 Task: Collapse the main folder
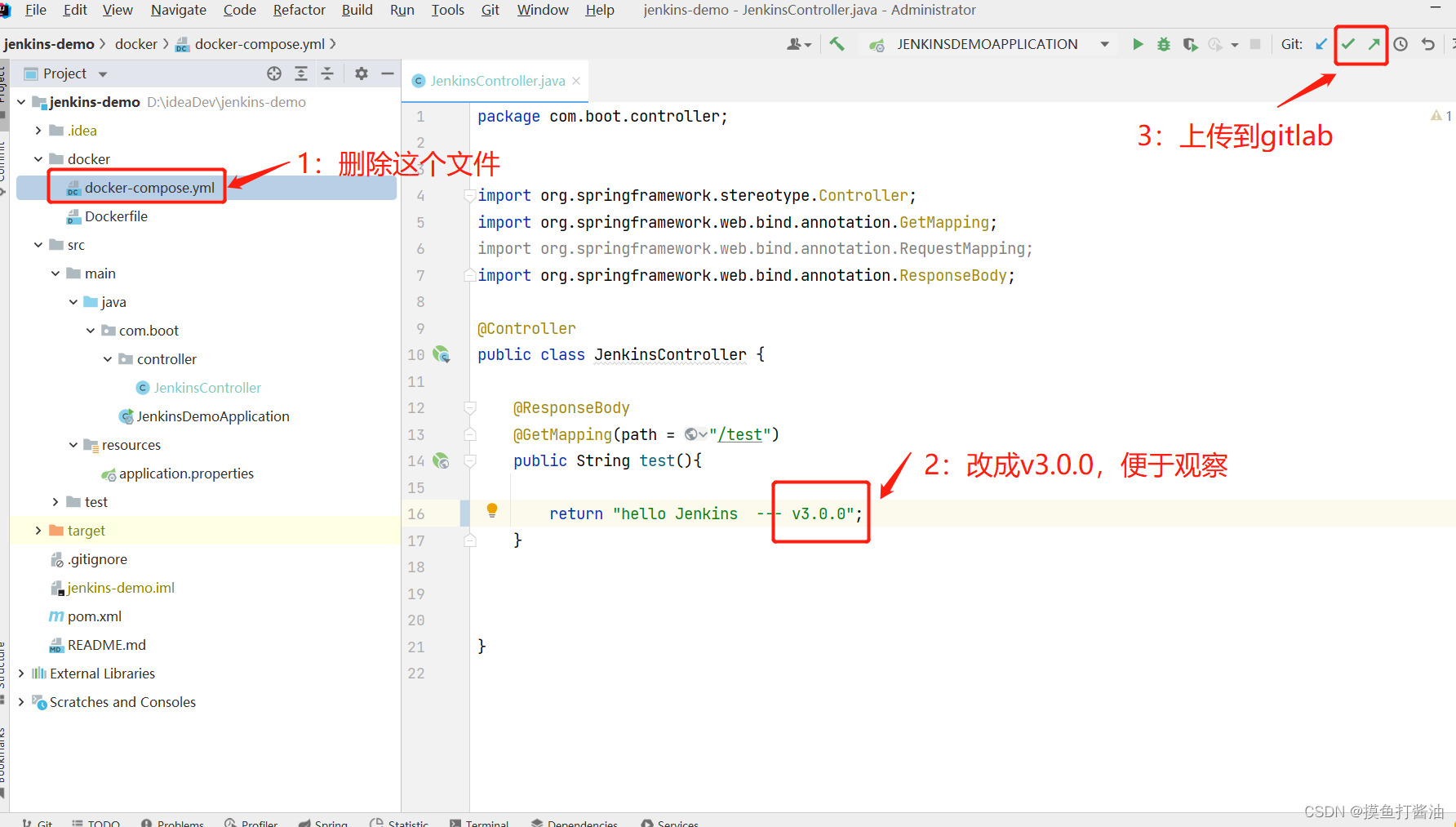[55, 273]
